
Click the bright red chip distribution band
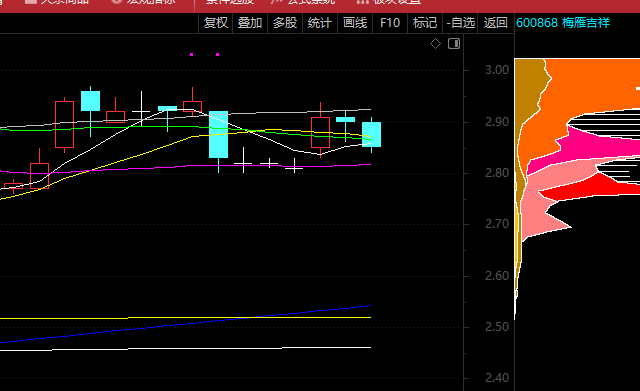588,189
